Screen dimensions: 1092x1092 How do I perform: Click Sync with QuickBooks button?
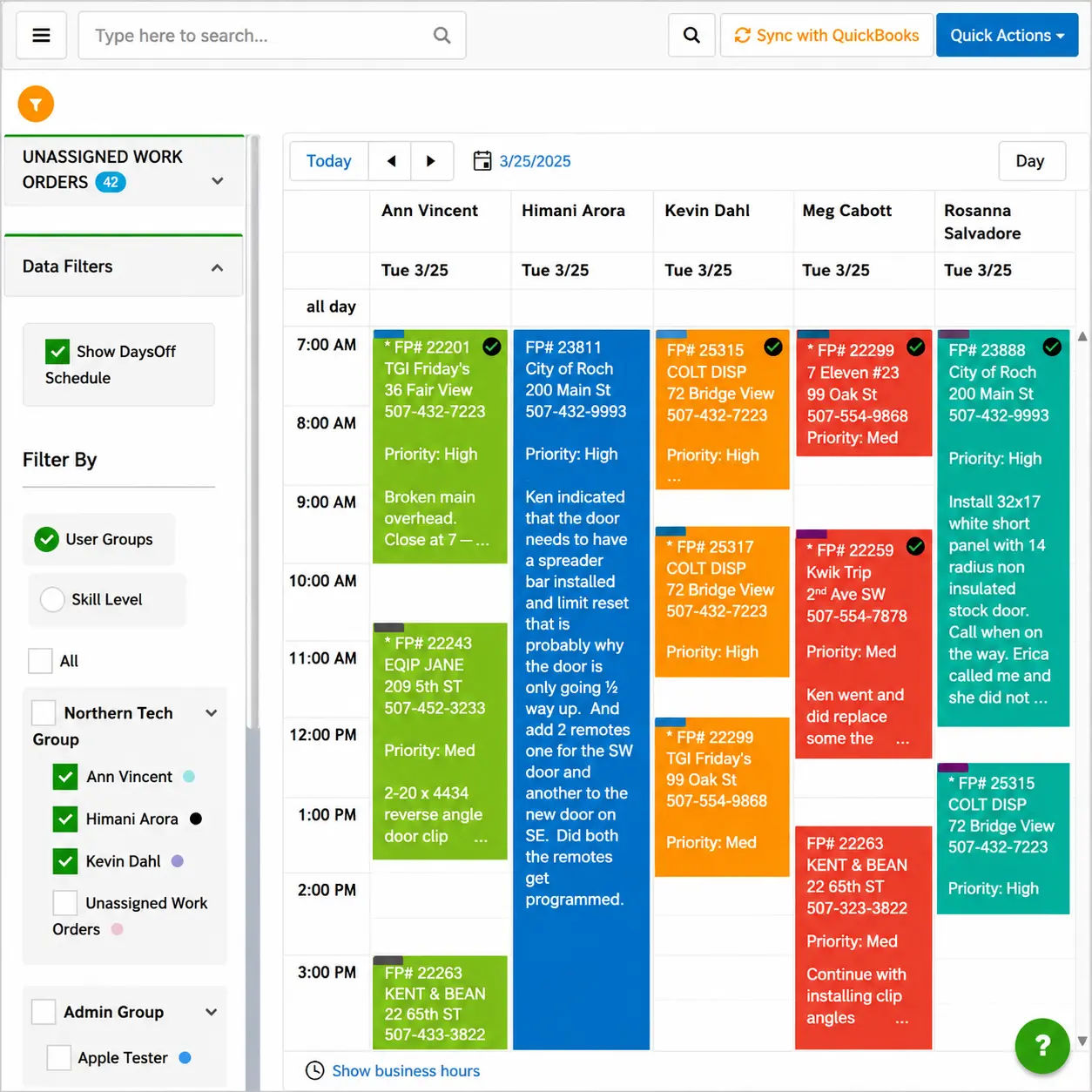pos(827,36)
